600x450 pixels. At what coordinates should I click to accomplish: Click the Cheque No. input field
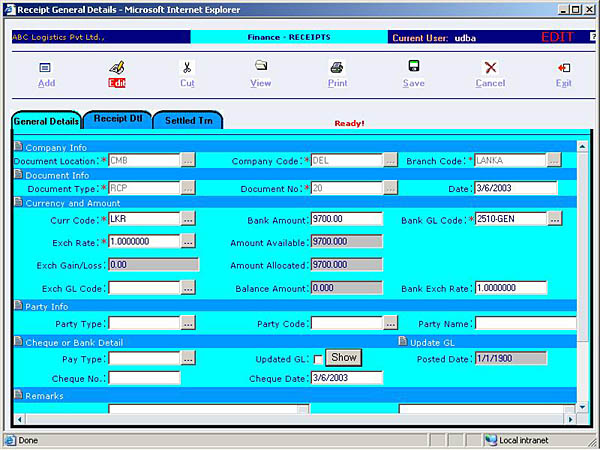144,378
